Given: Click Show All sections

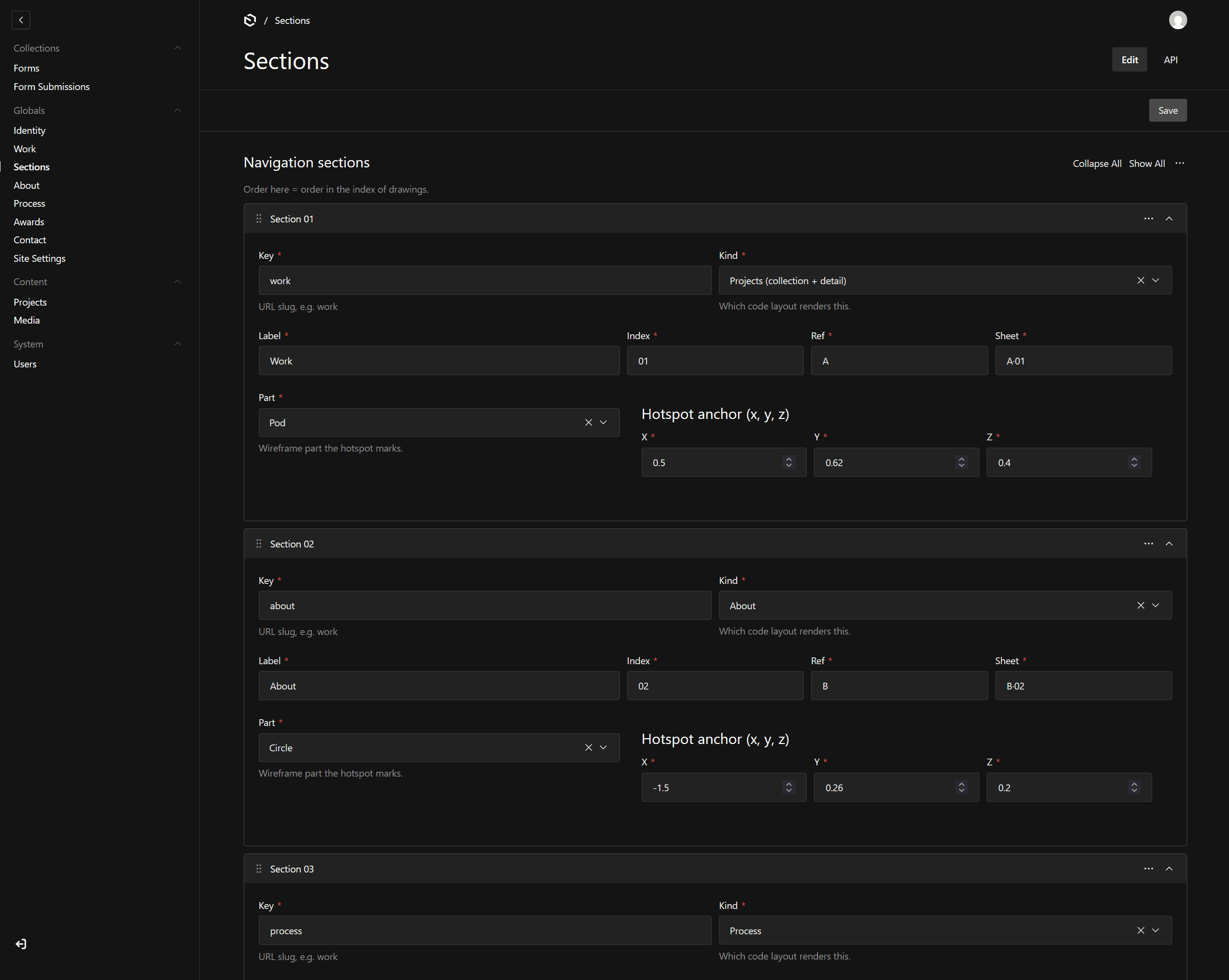Looking at the screenshot, I should tap(1146, 163).
